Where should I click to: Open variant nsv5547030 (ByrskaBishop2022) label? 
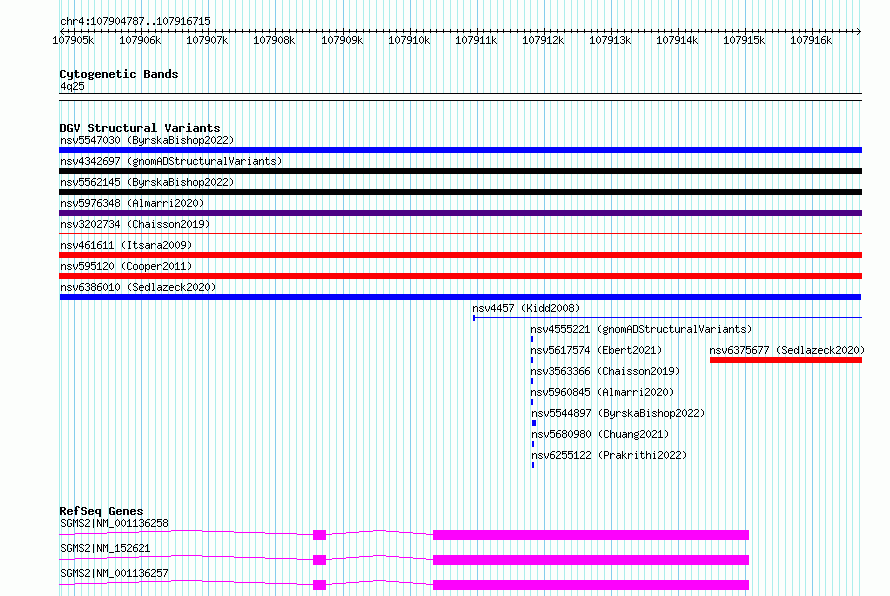pos(147,140)
